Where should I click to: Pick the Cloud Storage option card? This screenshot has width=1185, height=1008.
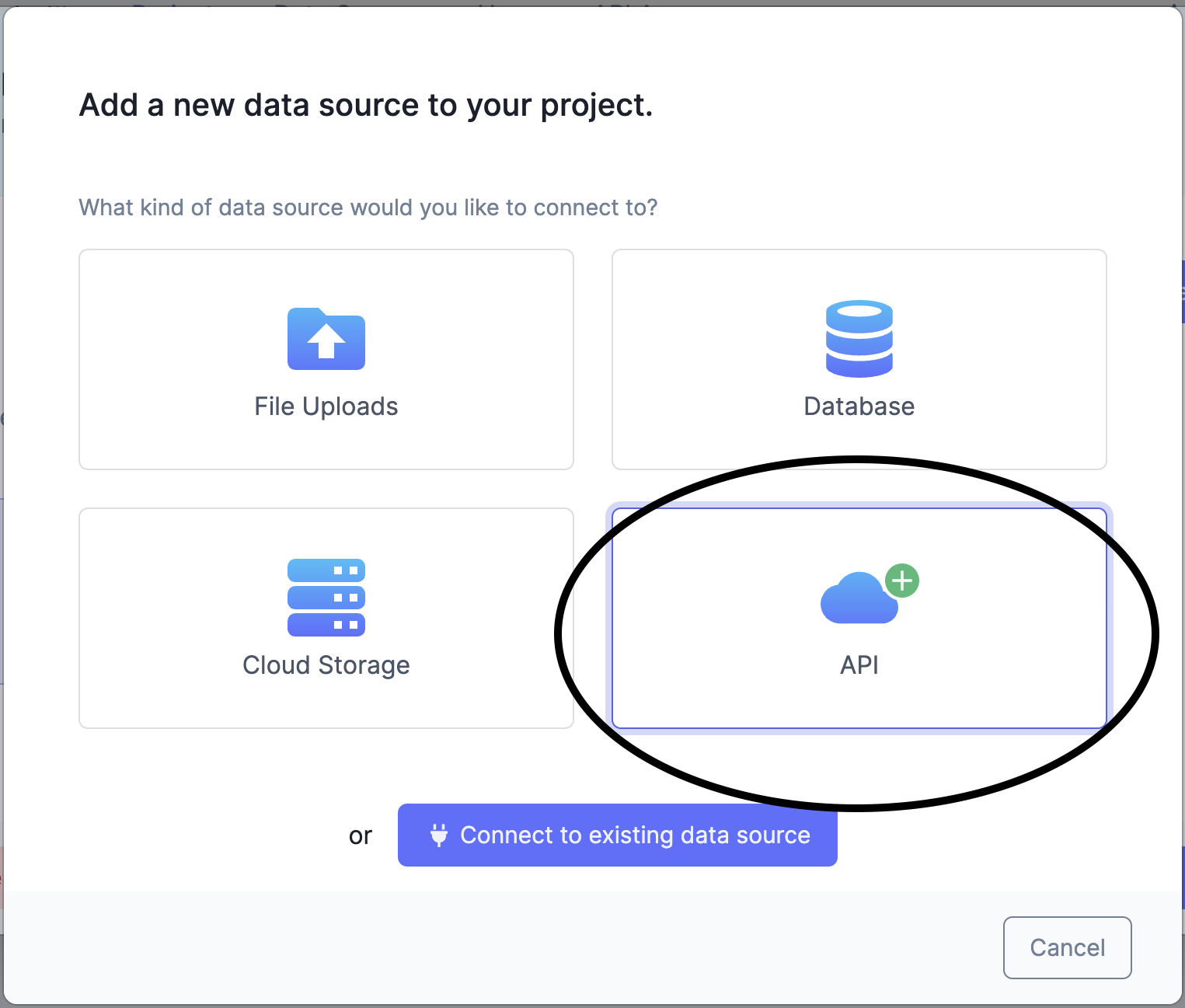point(326,618)
